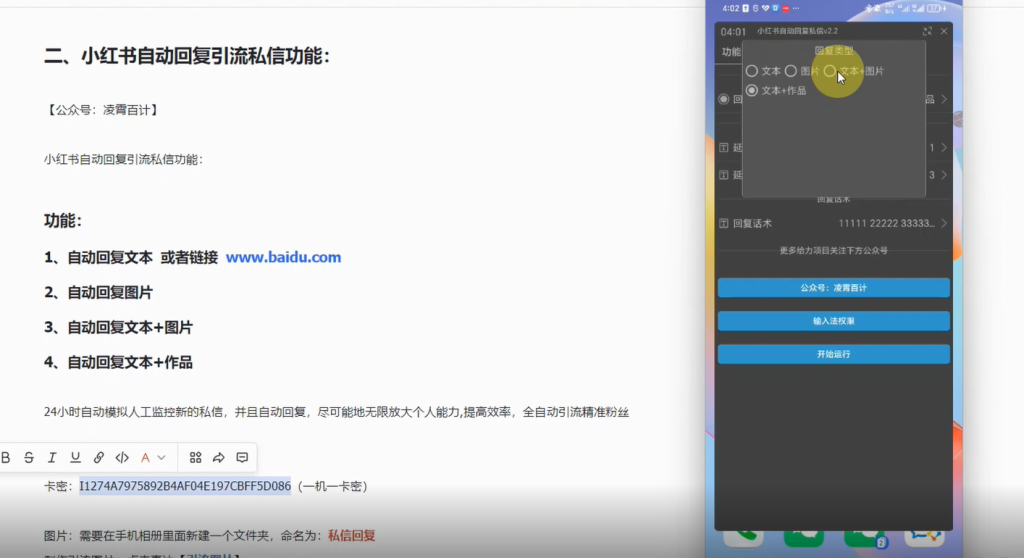Expand the delay row showing value 3
The height and width of the screenshot is (558, 1024).
tap(942, 175)
